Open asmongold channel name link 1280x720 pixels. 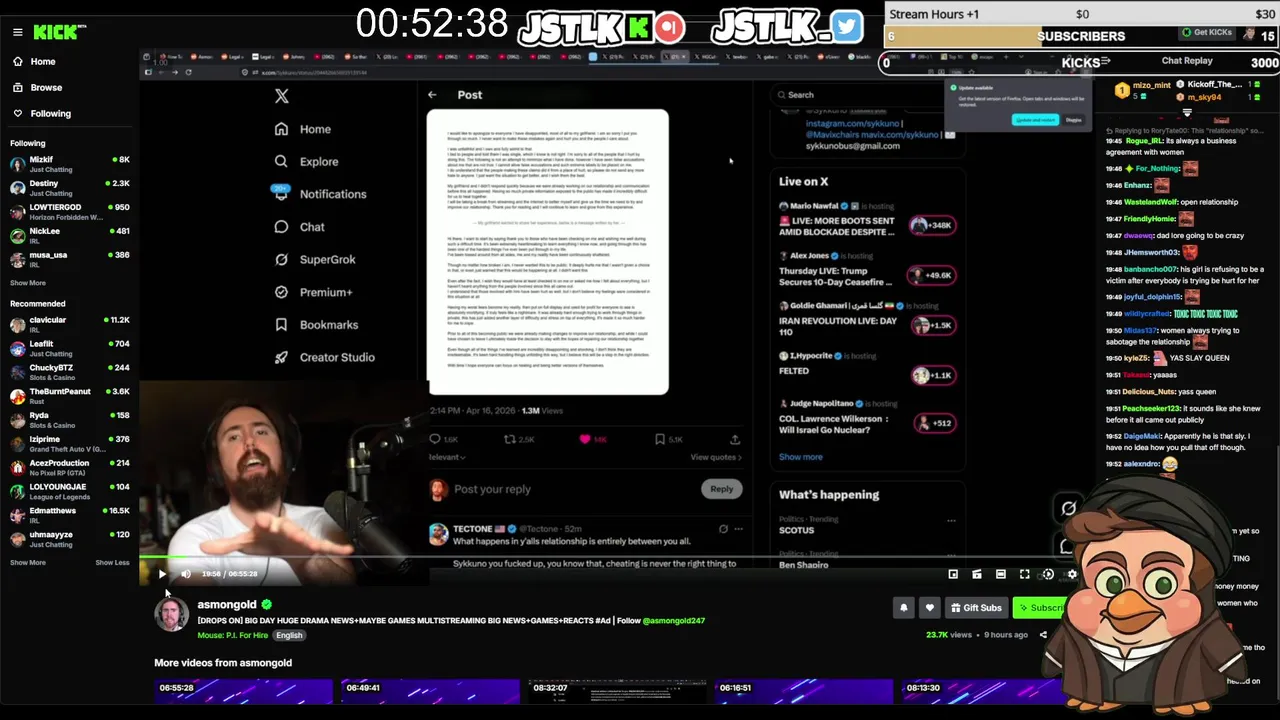point(227,604)
